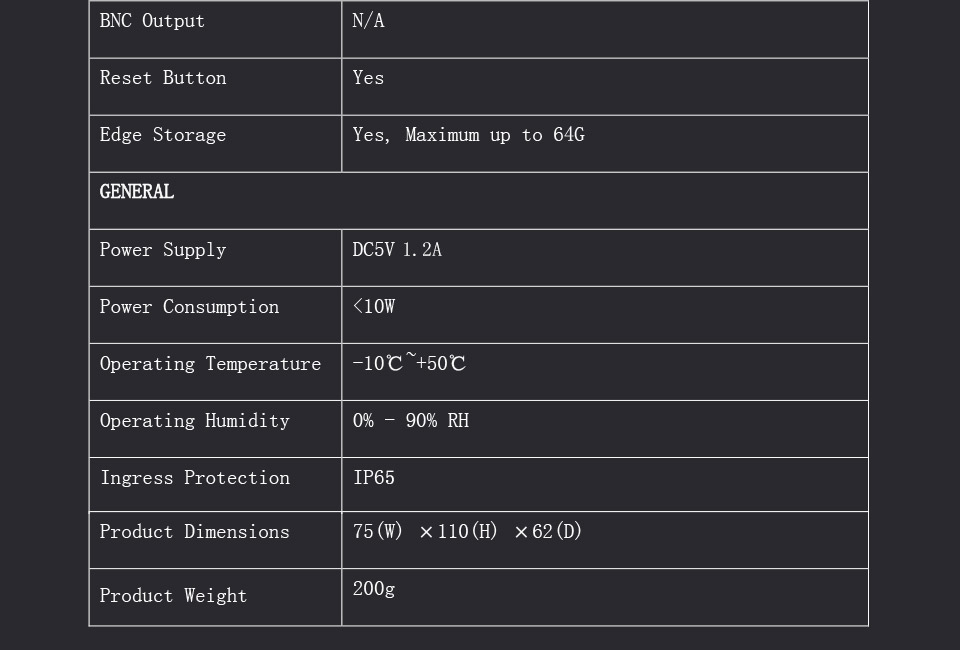This screenshot has width=960, height=650.
Task: Select the -10℃~+50℃ temperature range
Action: point(409,363)
